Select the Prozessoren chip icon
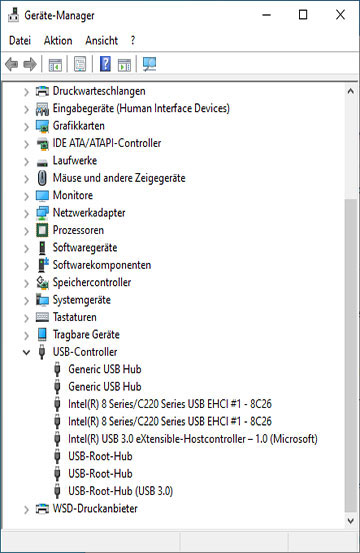The width and height of the screenshot is (360, 553). coord(42,230)
